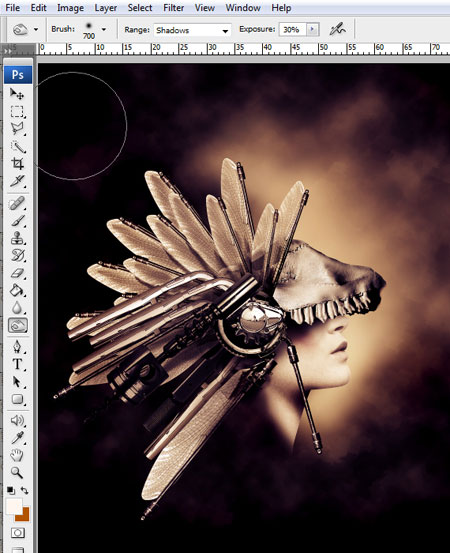This screenshot has height=553, width=450.
Task: Click the 700 brush size thumbnail
Action: [x=89, y=30]
